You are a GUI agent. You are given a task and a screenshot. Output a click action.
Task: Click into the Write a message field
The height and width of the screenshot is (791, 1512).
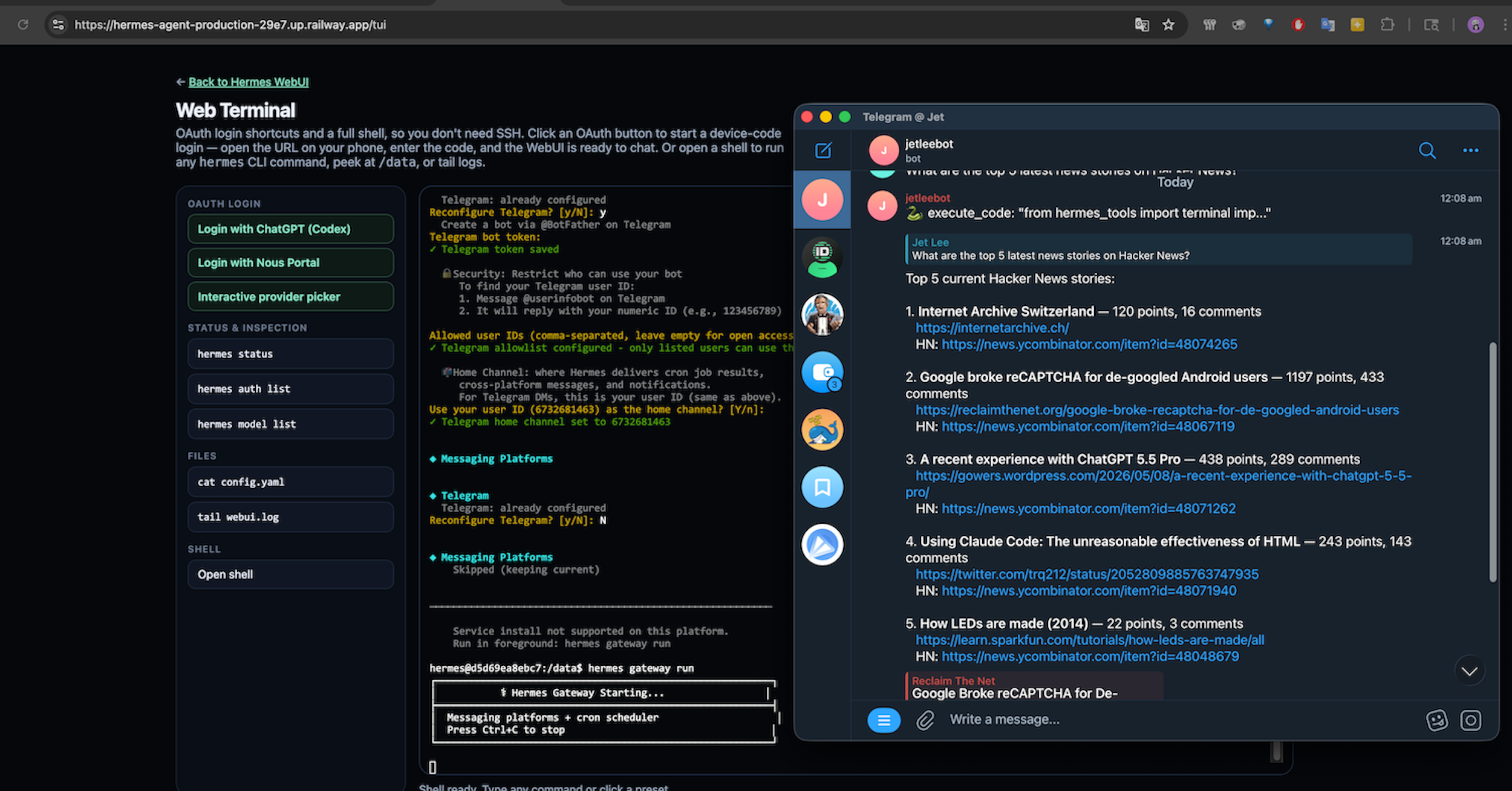click(1179, 720)
